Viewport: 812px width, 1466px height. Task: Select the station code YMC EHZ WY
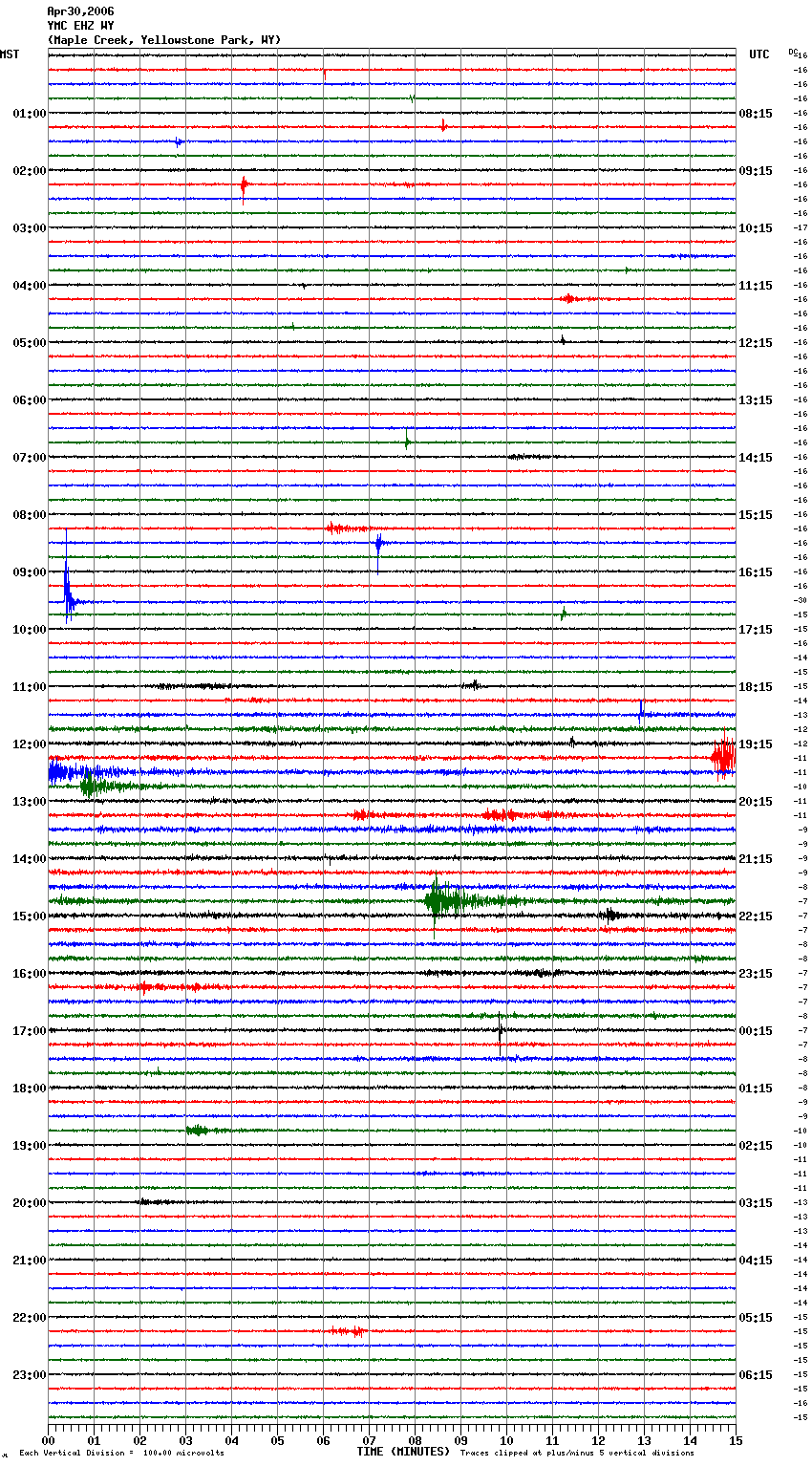80,26
